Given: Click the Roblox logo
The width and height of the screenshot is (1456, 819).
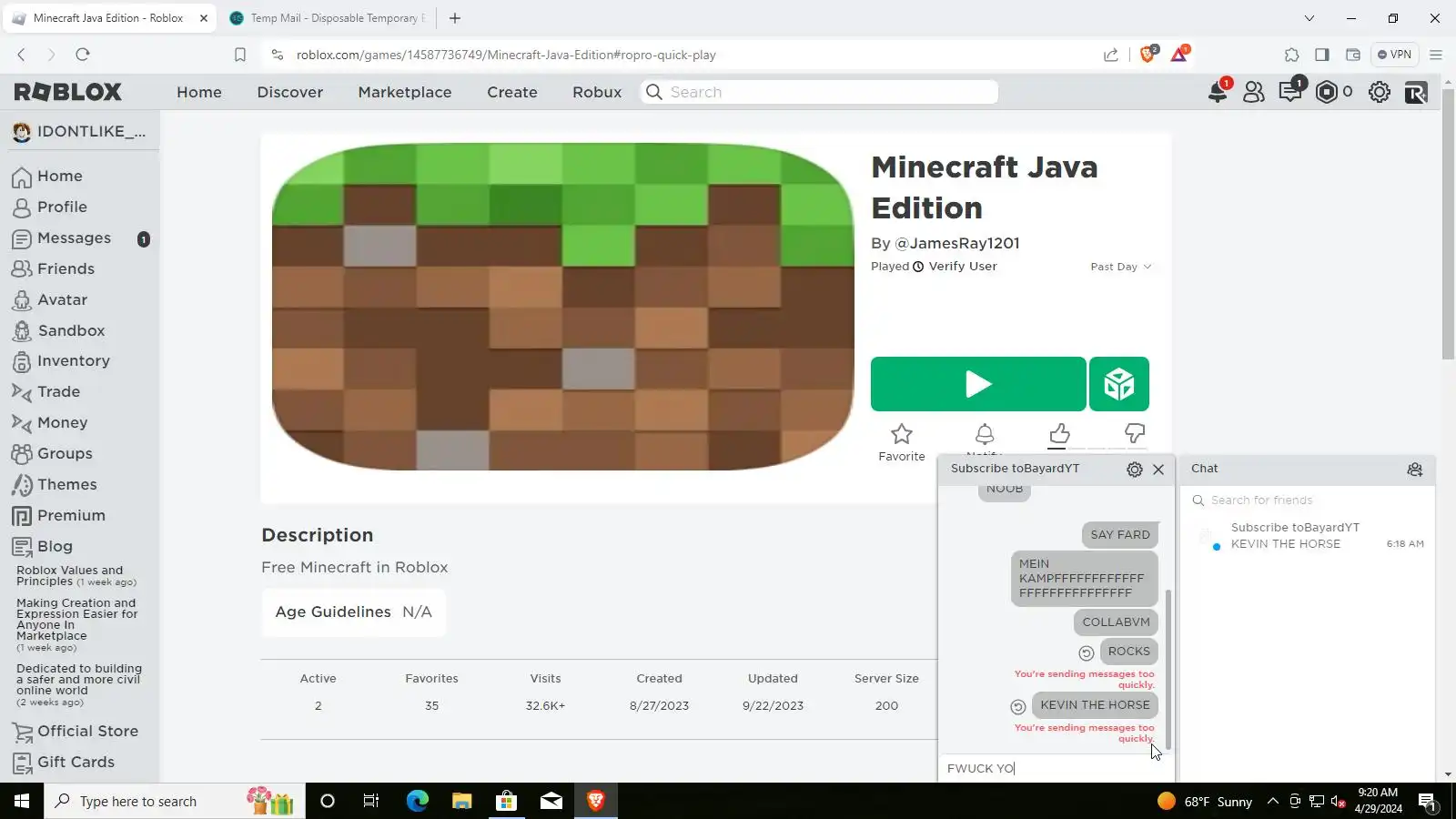Looking at the screenshot, I should point(68,92).
